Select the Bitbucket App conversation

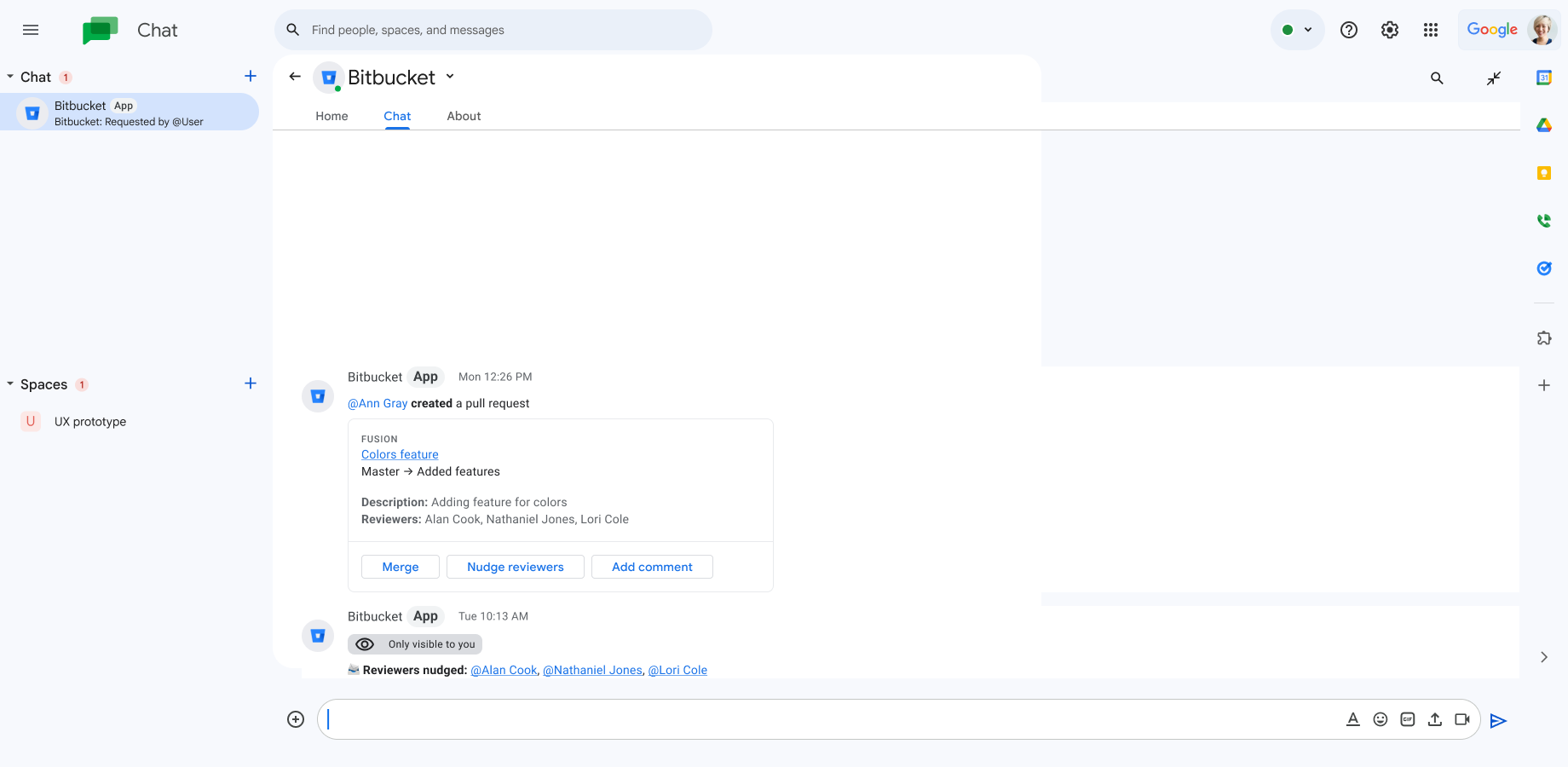pos(130,112)
